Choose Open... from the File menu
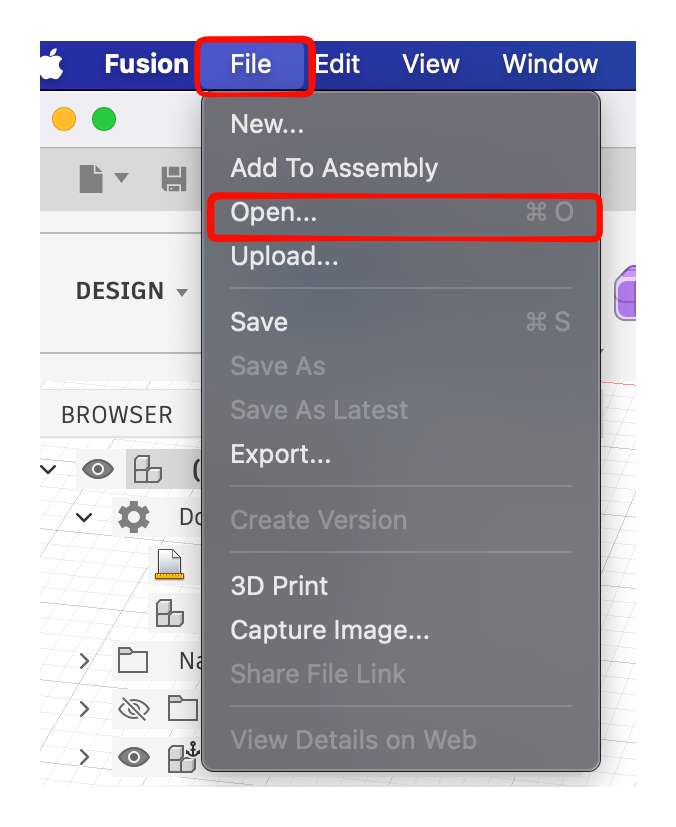This screenshot has height=827, width=676. pos(274,212)
